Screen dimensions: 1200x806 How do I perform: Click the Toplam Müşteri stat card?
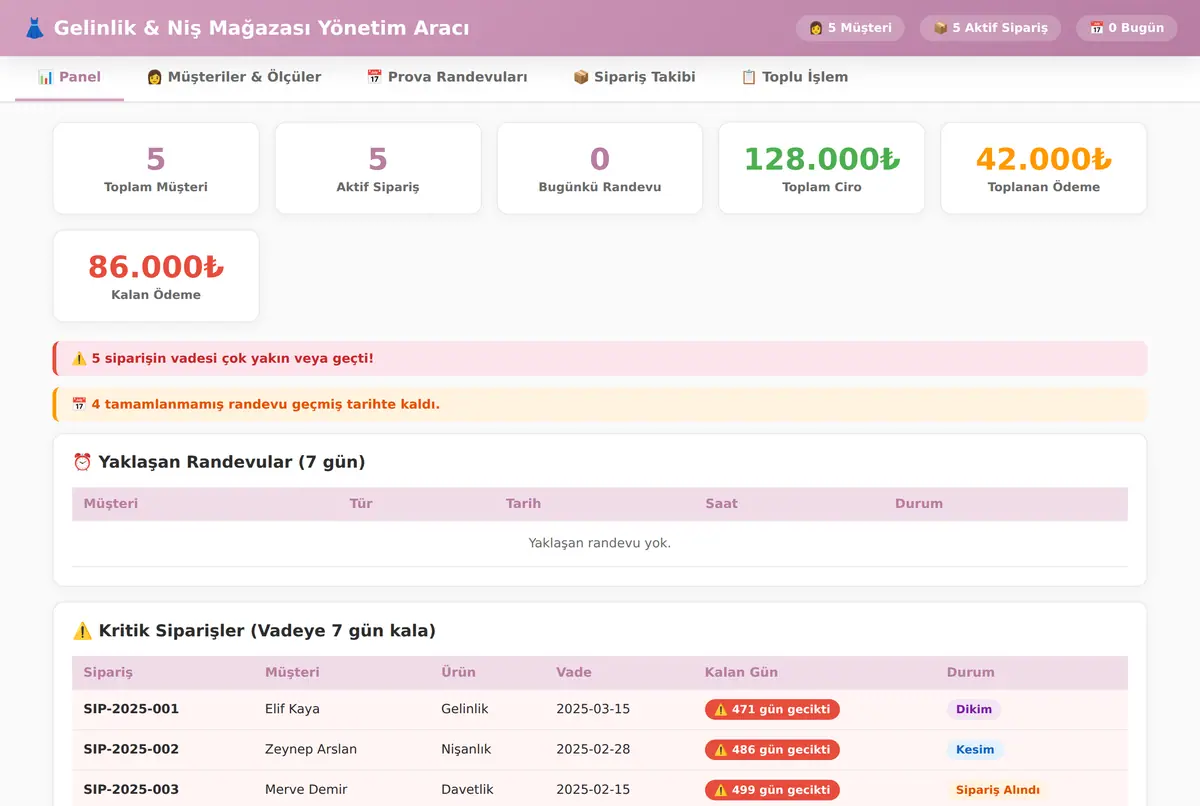[156, 168]
